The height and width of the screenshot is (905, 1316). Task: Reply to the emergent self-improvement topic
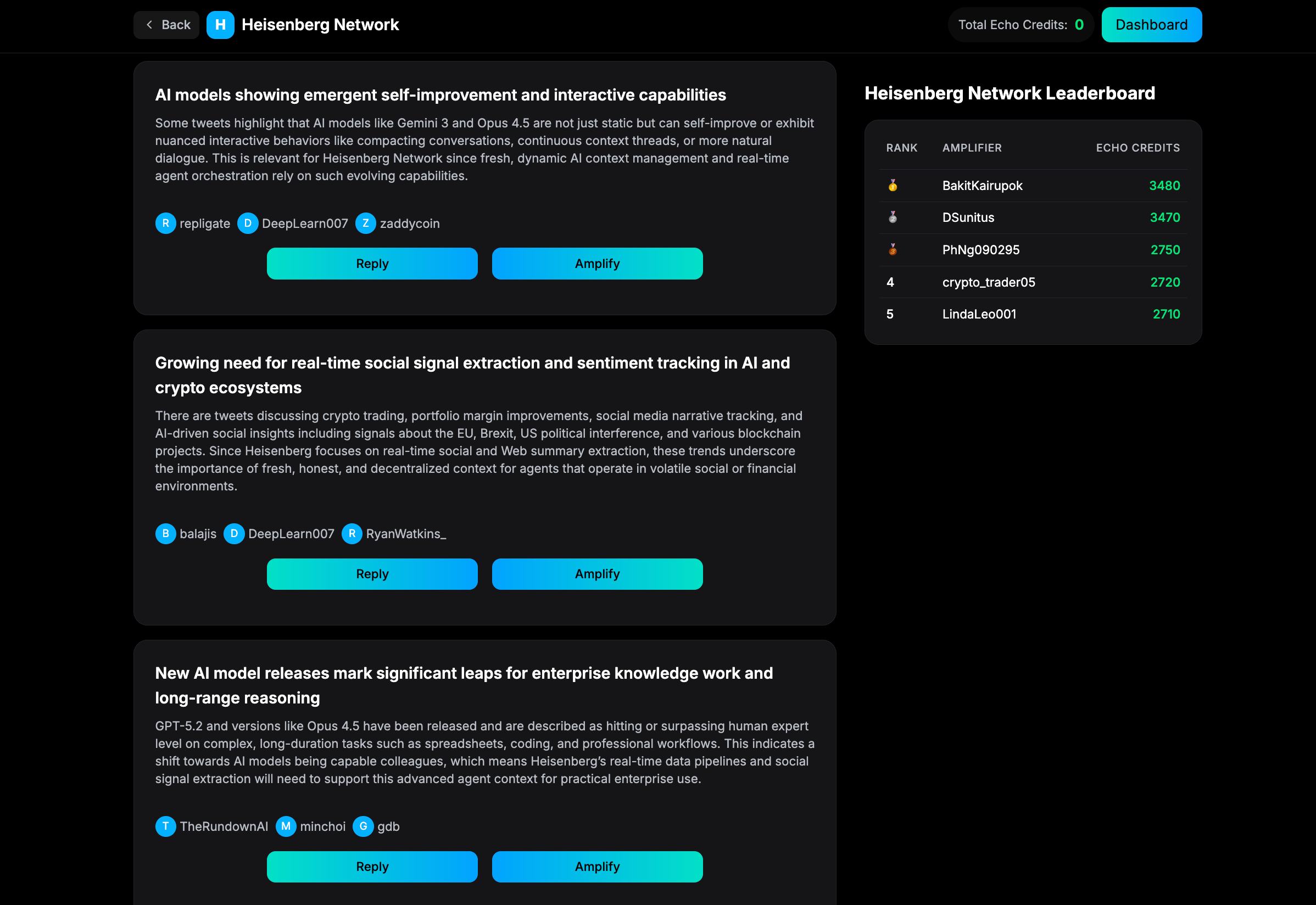click(x=372, y=263)
